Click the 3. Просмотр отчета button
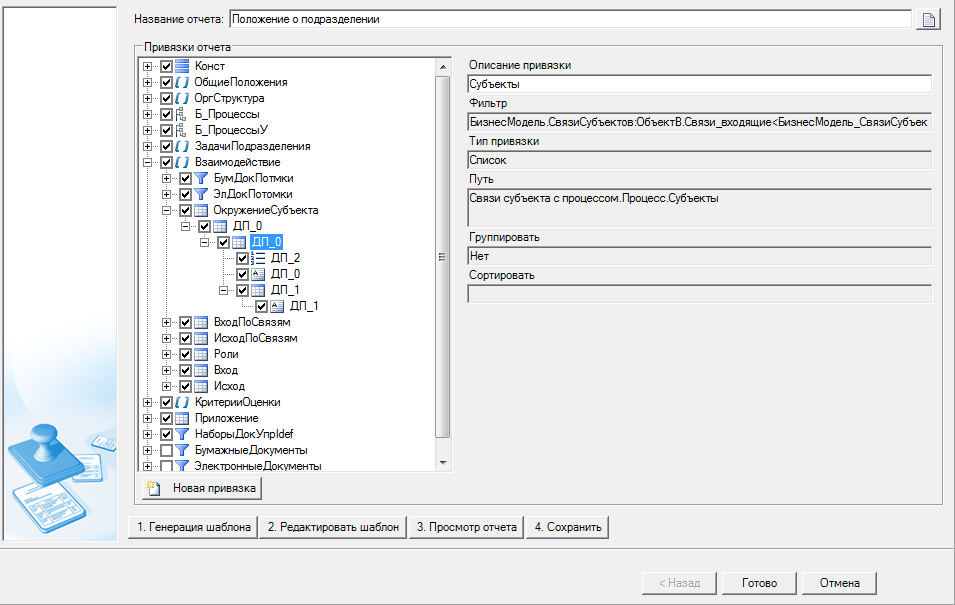The height and width of the screenshot is (605, 955). pyautogui.click(x=467, y=527)
